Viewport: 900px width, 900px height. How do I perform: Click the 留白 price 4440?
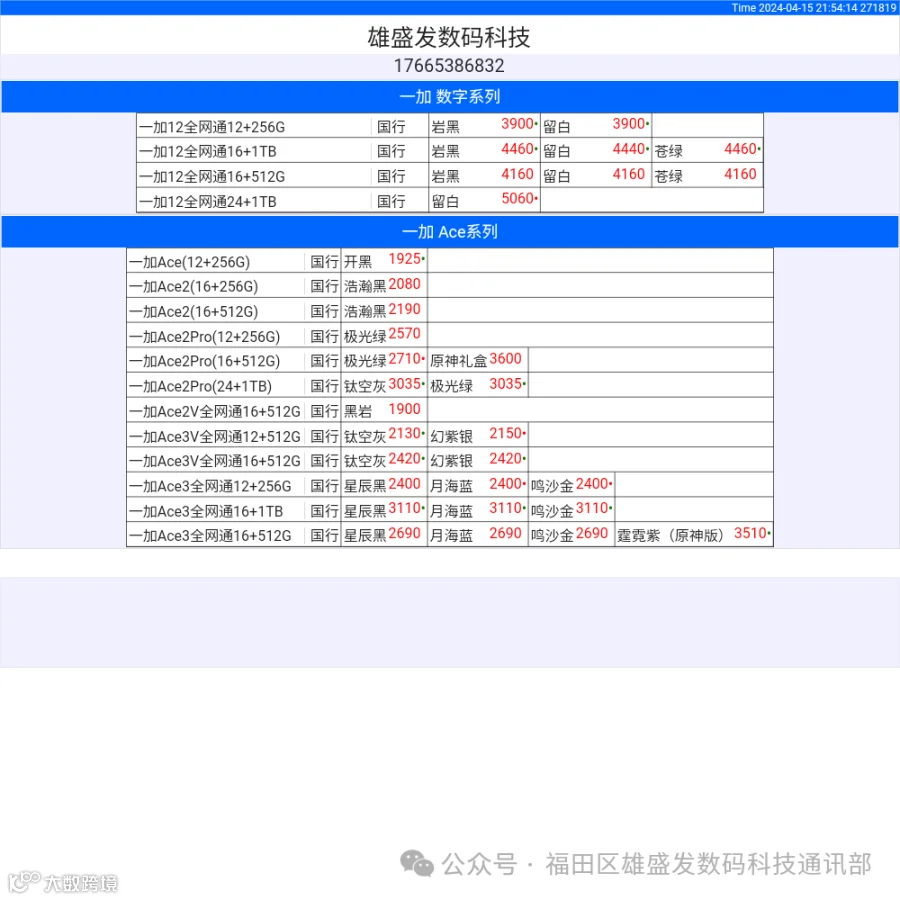[629, 149]
